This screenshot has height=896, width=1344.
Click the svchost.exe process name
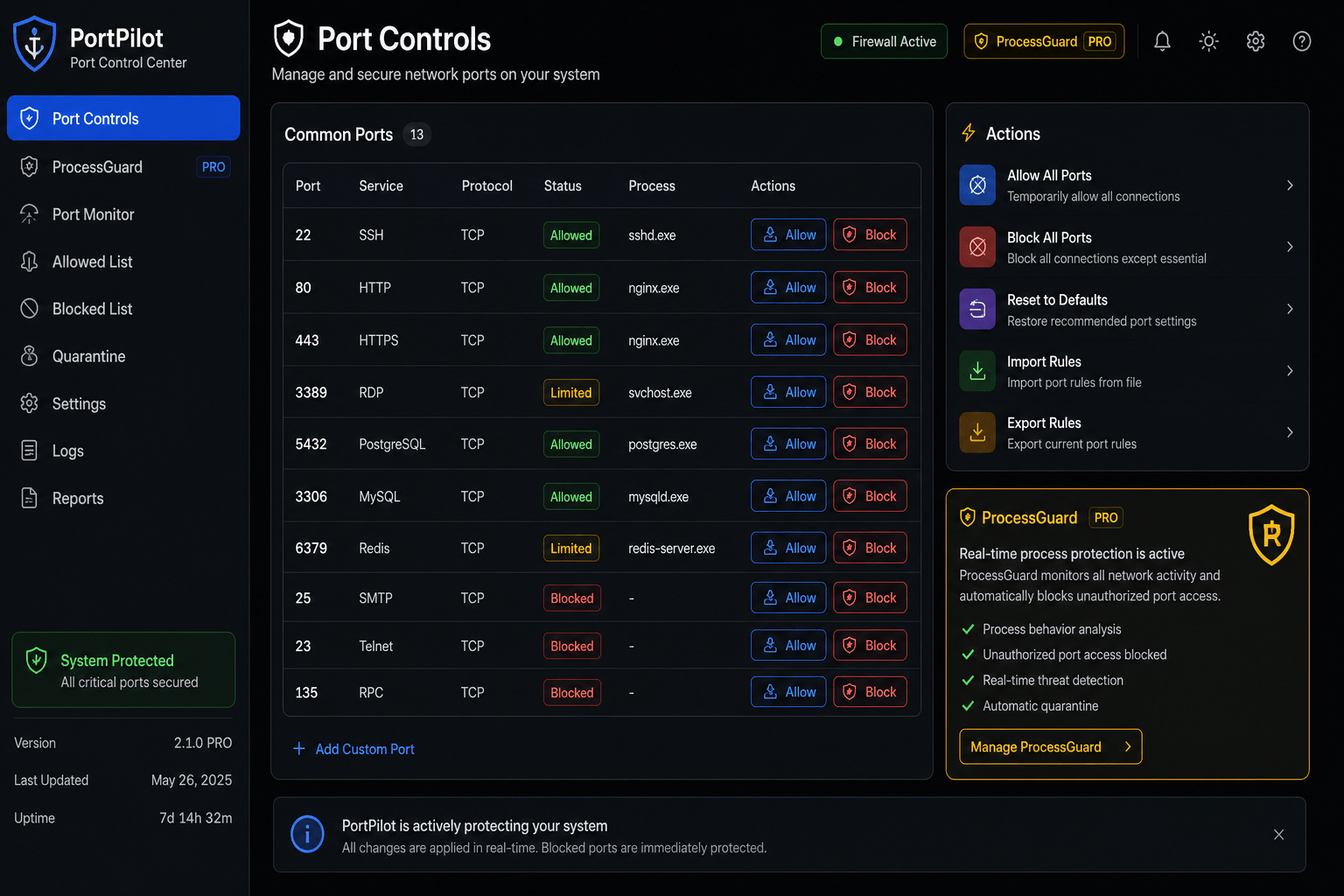pos(660,393)
